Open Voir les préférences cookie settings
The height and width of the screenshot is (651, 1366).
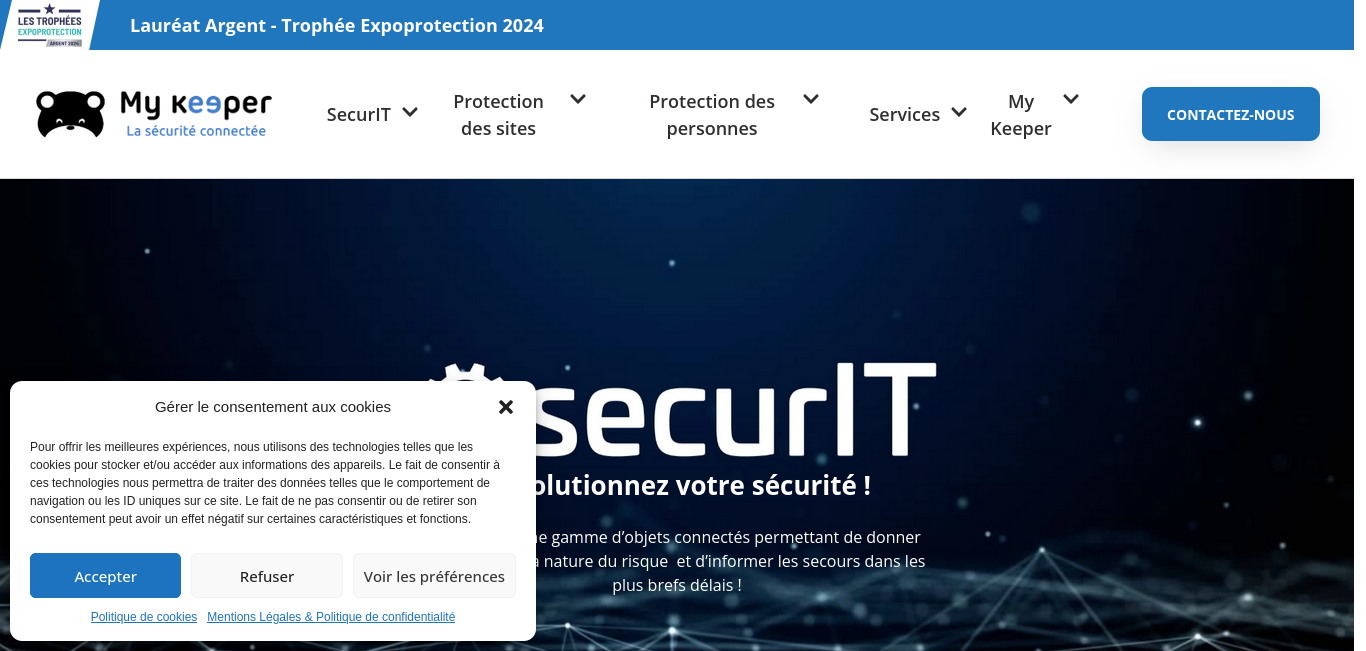pos(434,576)
